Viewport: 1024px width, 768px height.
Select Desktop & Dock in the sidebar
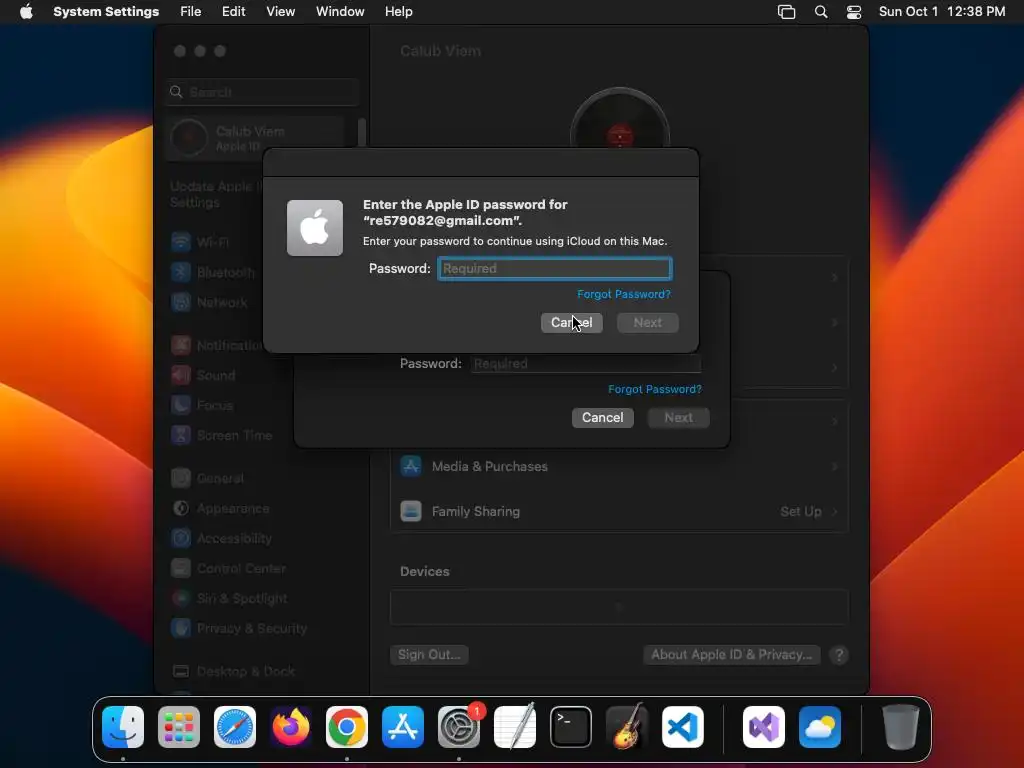233,671
